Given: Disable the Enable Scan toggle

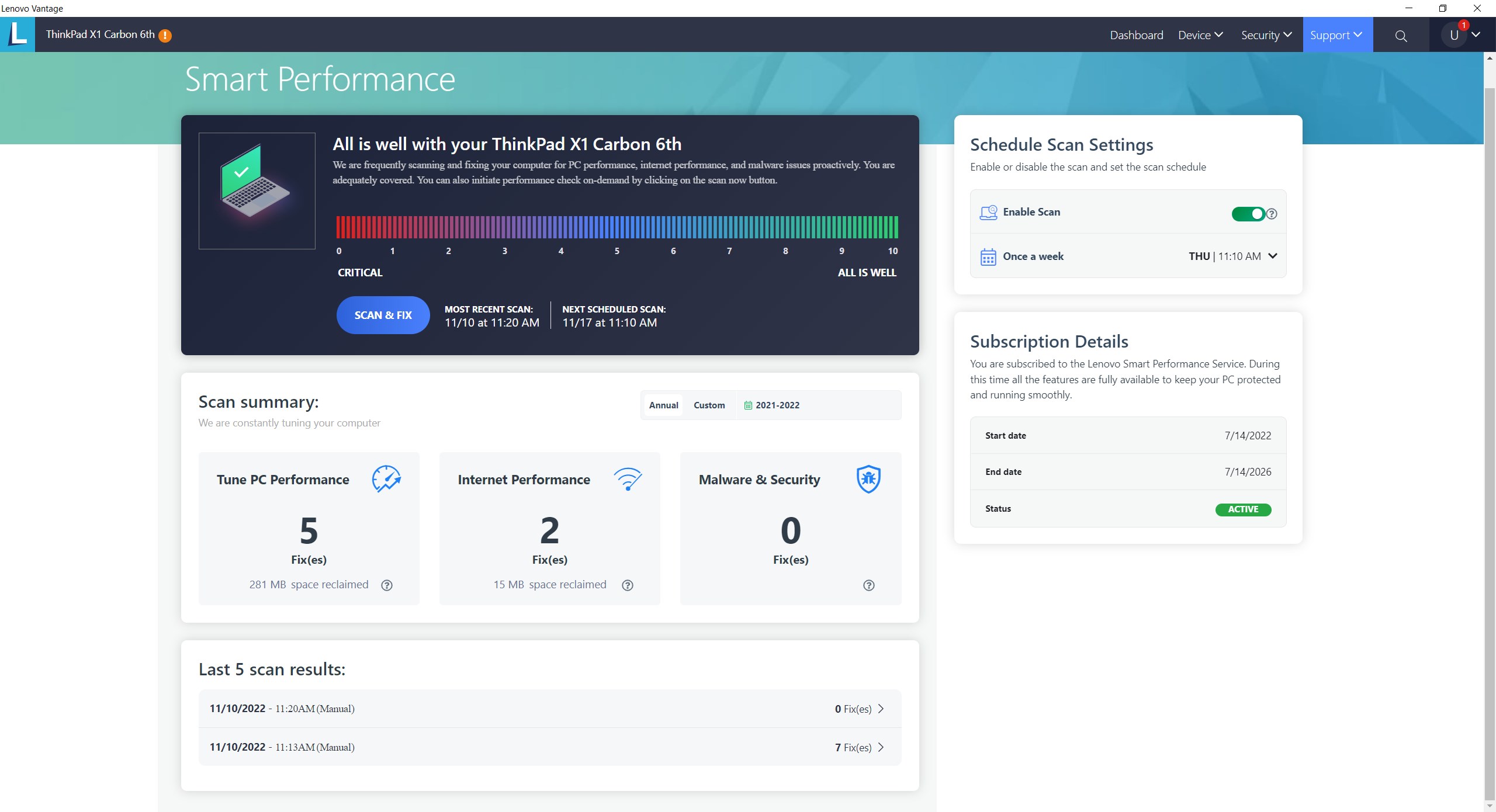Looking at the screenshot, I should [1248, 214].
